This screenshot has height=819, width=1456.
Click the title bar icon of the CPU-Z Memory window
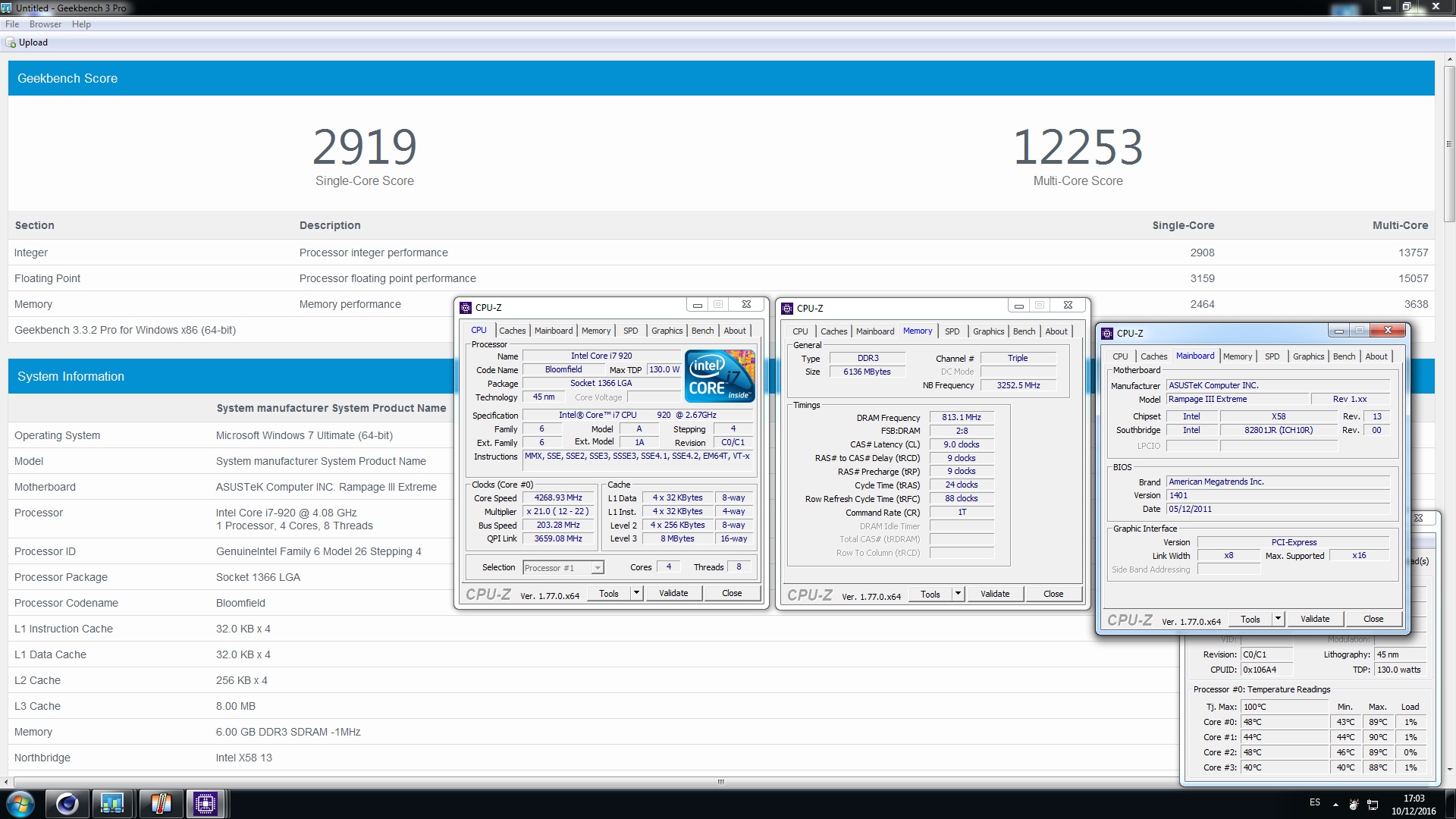(x=787, y=309)
